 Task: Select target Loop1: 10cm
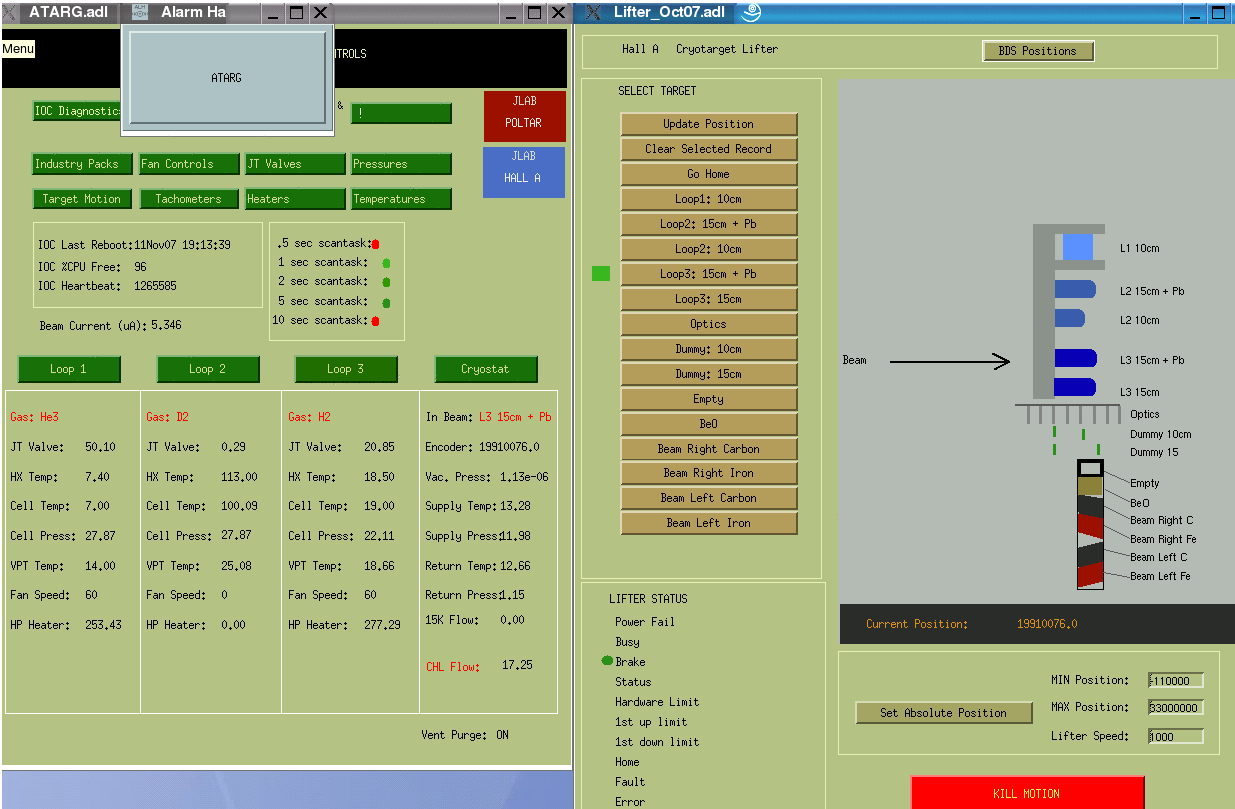(709, 199)
